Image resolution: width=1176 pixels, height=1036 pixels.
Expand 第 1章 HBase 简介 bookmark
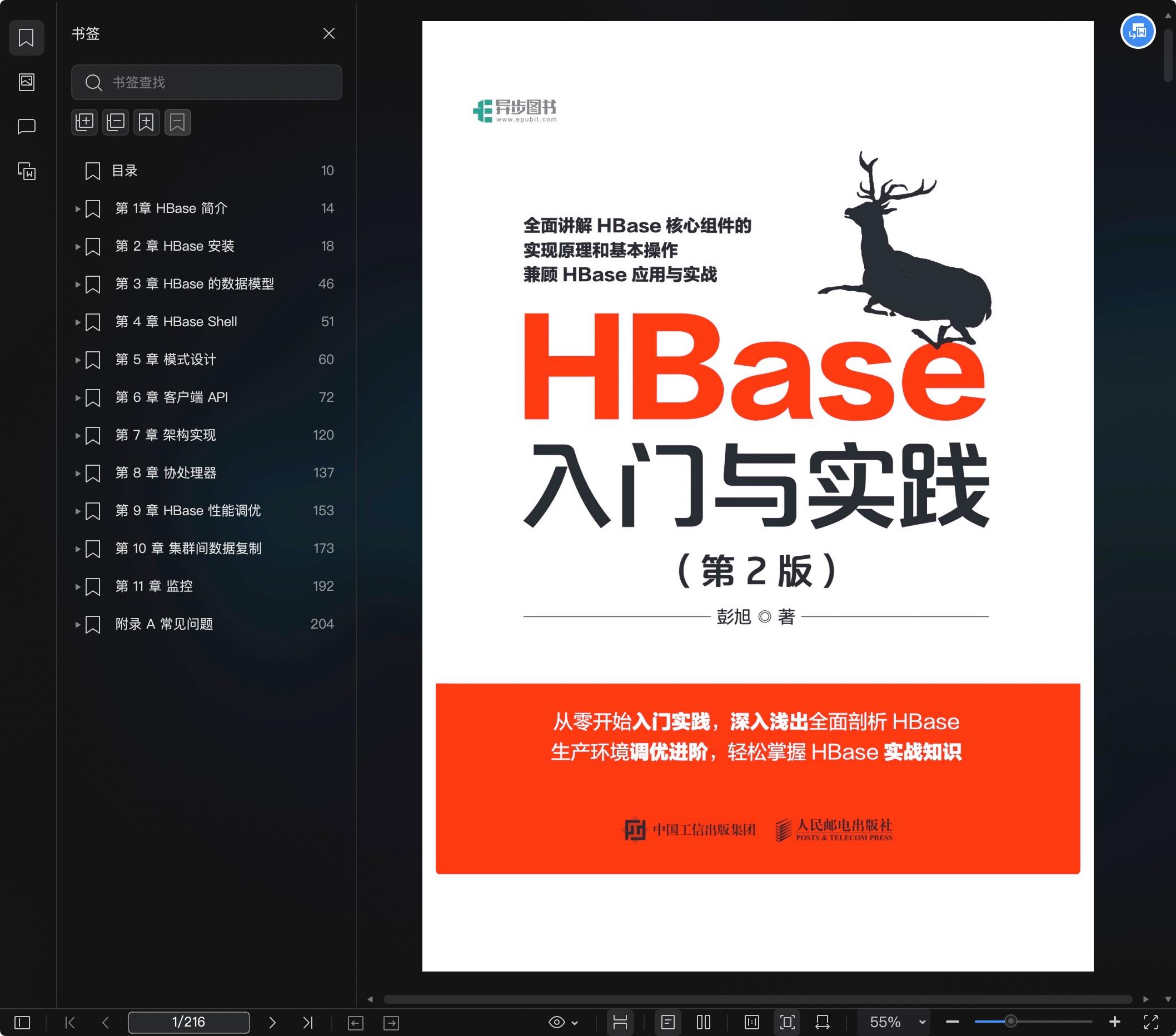(x=78, y=209)
